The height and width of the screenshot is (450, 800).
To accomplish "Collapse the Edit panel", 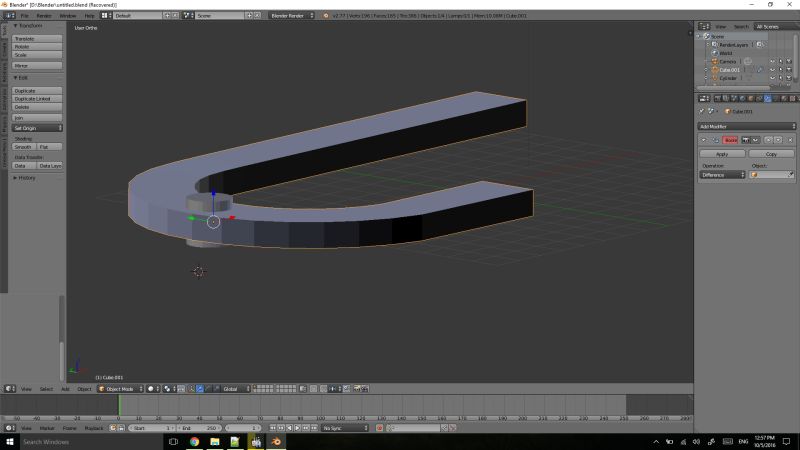I will [15, 78].
